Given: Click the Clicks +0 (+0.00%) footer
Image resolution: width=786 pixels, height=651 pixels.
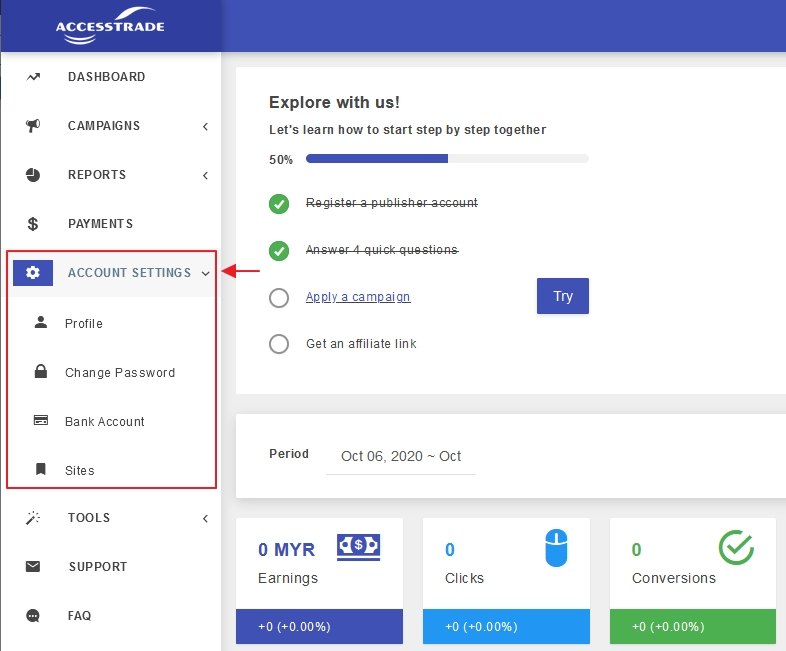Looking at the screenshot, I should click(506, 626).
